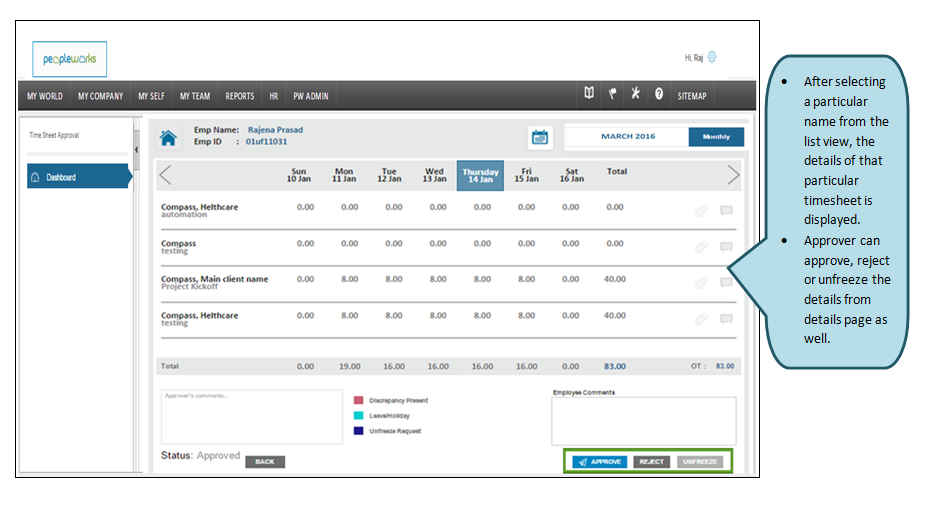The height and width of the screenshot is (510, 925).
Task: Click the Leave/Holiday cyan swatch
Action: point(358,416)
